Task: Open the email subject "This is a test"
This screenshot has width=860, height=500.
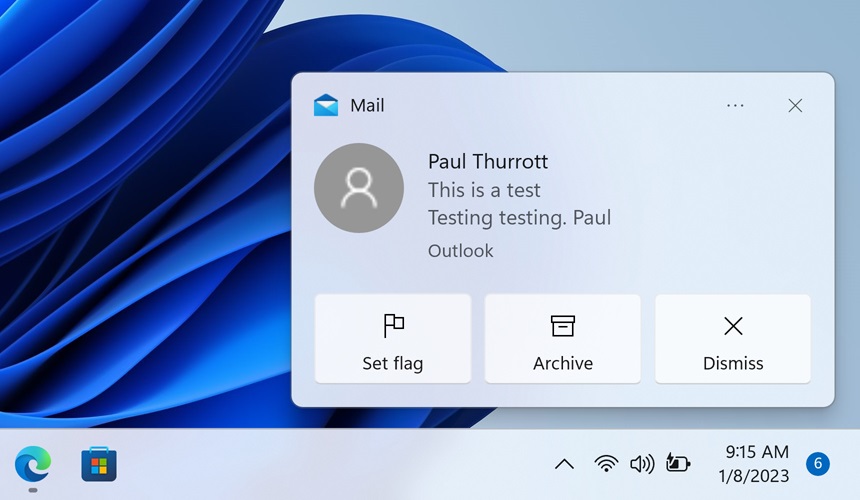Action: (x=484, y=190)
